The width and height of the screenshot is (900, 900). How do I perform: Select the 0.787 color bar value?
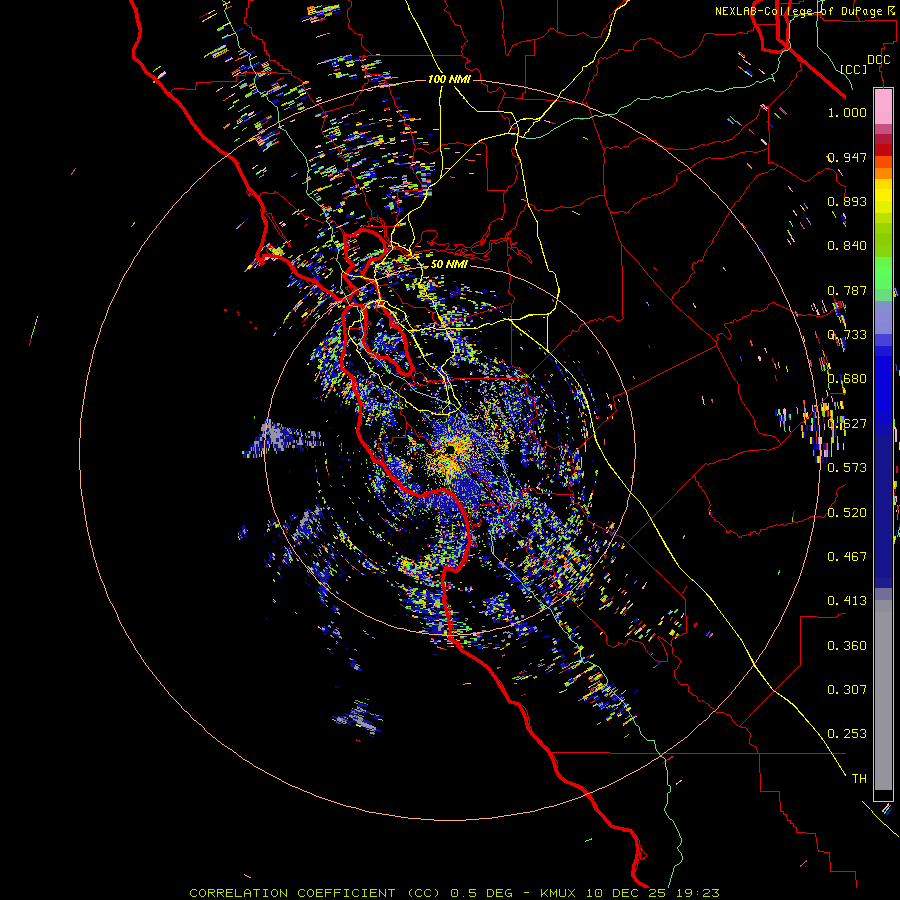[x=847, y=290]
